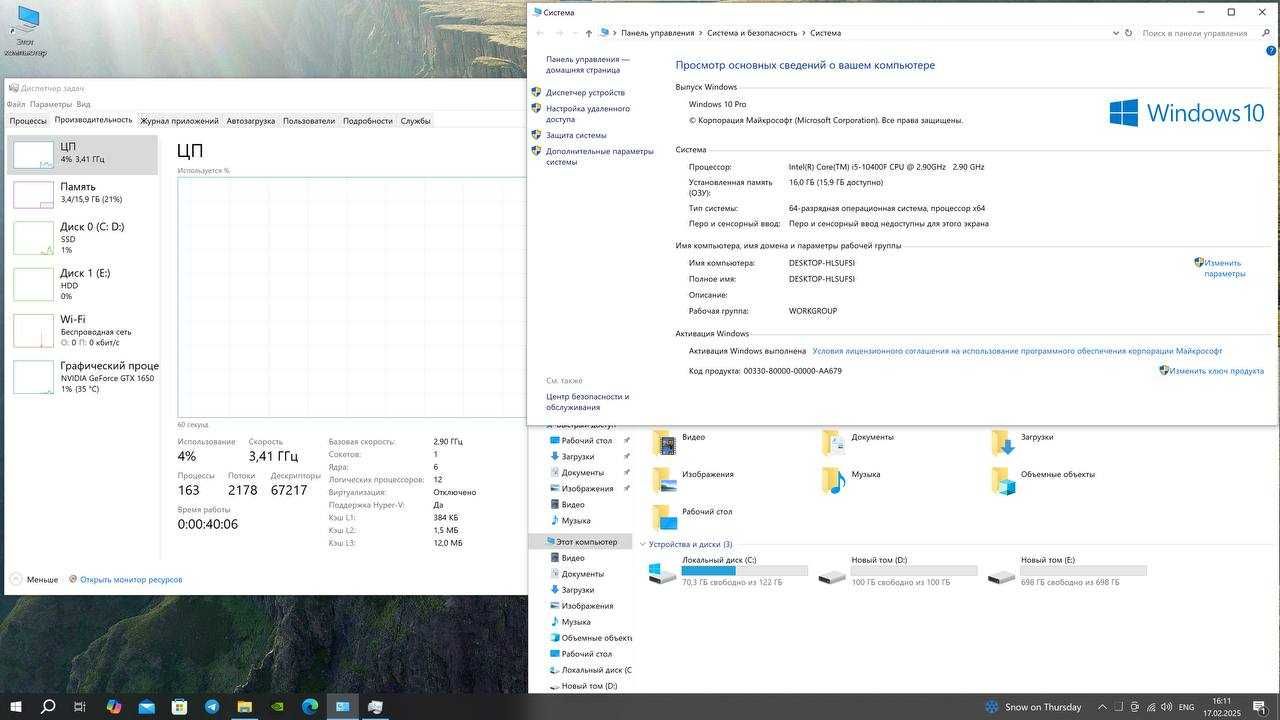
Task: Open Дополнительные параметры системы link
Action: [599, 156]
